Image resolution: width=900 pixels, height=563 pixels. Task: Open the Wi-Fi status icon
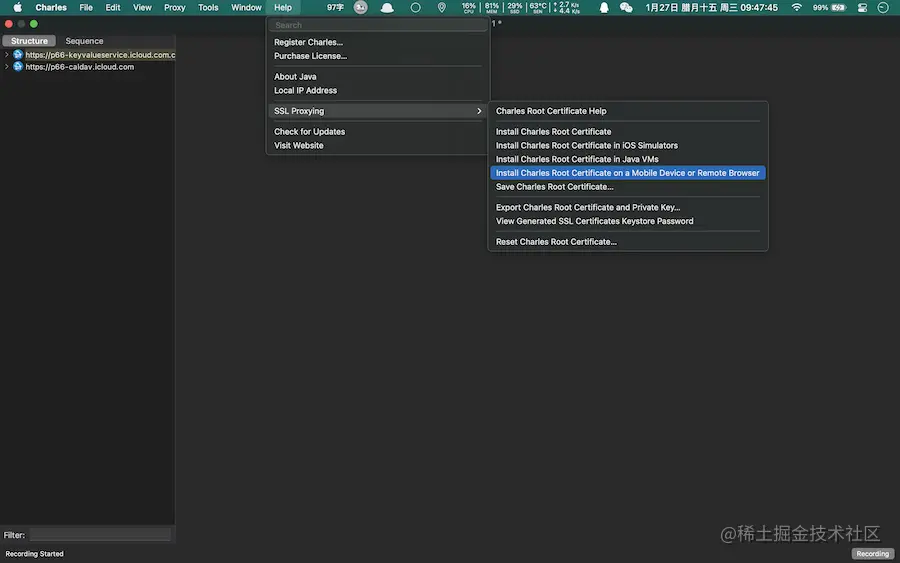pos(797,7)
